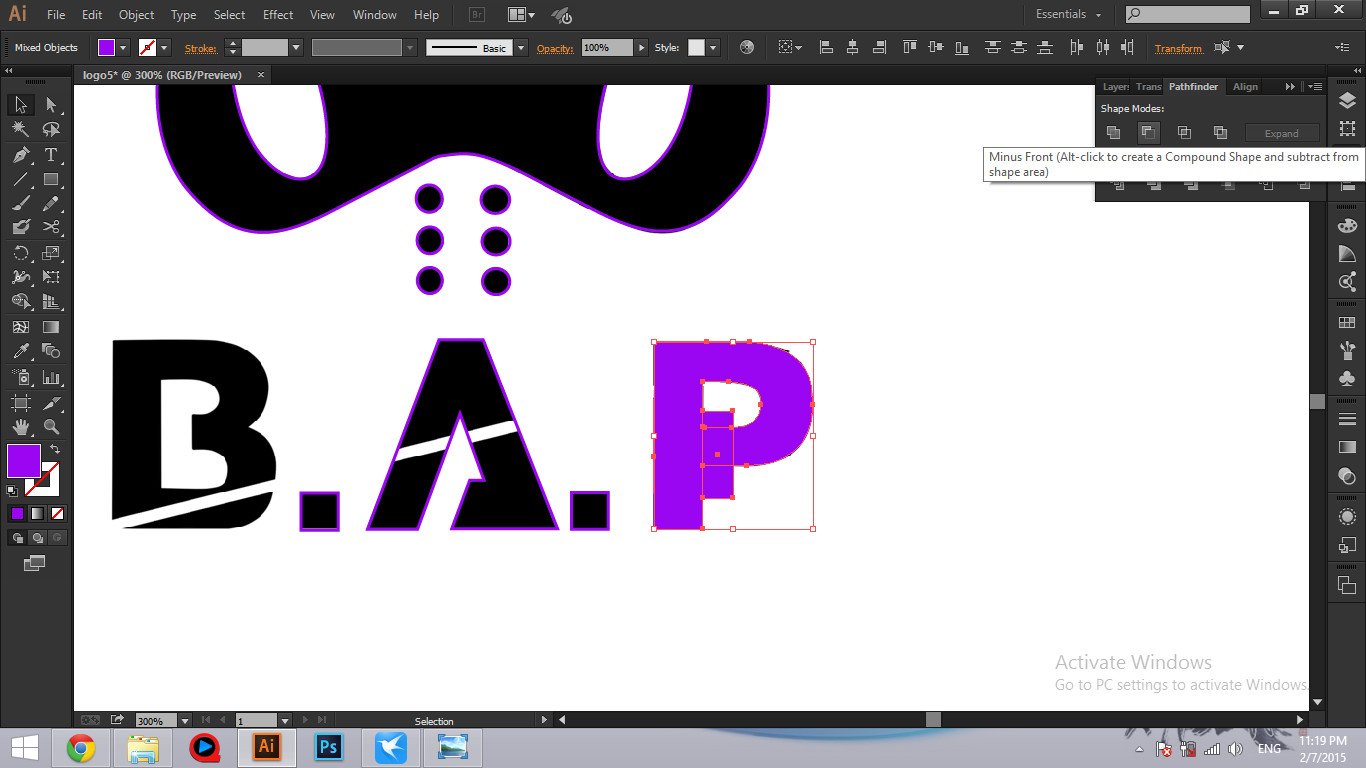Enable Draw Behind mode
The height and width of the screenshot is (768, 1366).
37,537
